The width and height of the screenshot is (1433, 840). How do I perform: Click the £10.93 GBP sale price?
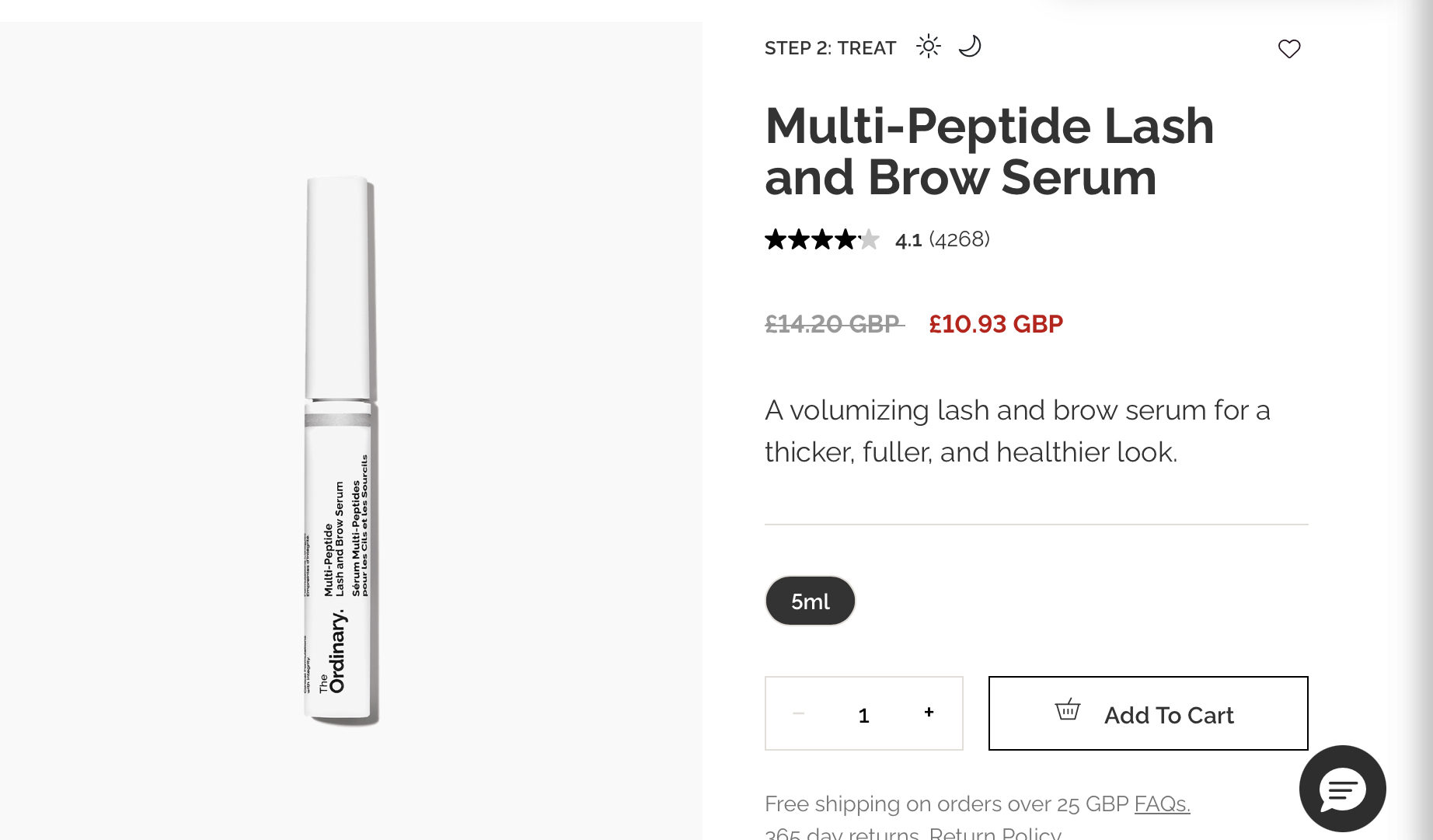995,324
